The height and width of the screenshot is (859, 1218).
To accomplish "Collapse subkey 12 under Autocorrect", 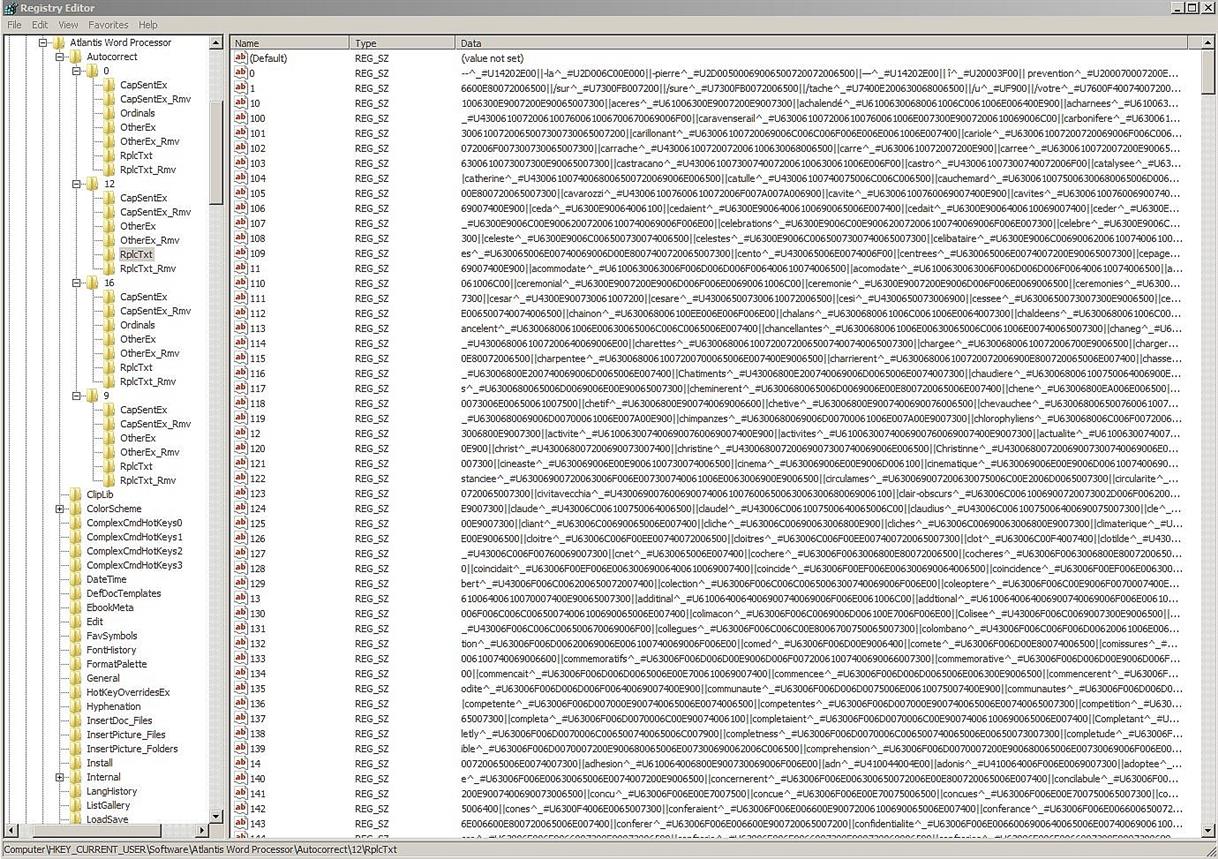I will (77, 184).
